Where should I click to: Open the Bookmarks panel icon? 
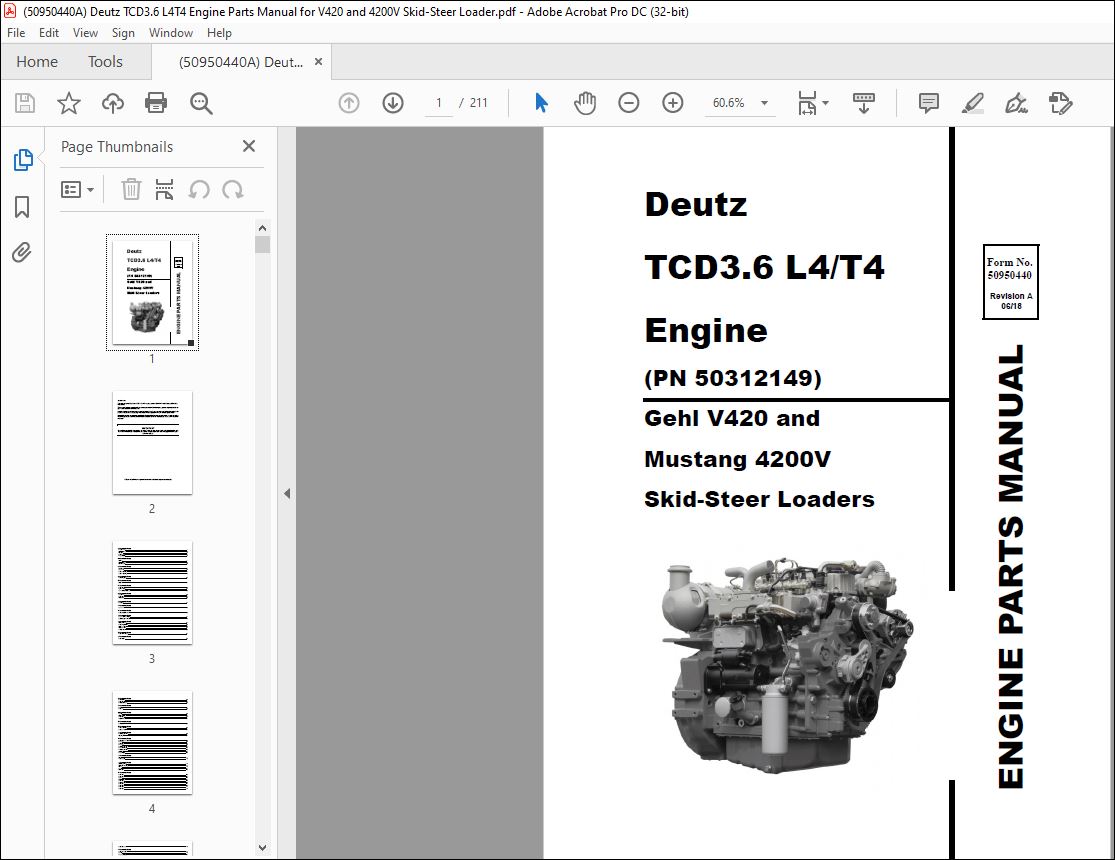click(x=22, y=207)
